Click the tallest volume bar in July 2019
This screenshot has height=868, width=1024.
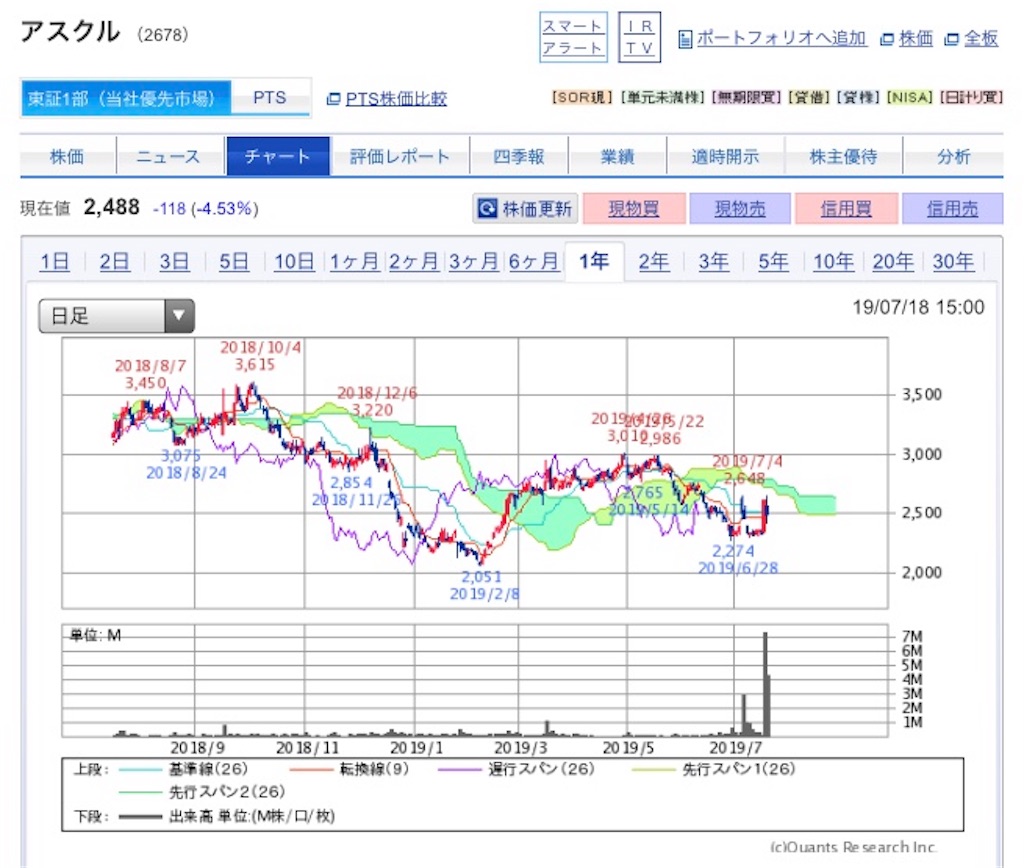click(x=765, y=684)
